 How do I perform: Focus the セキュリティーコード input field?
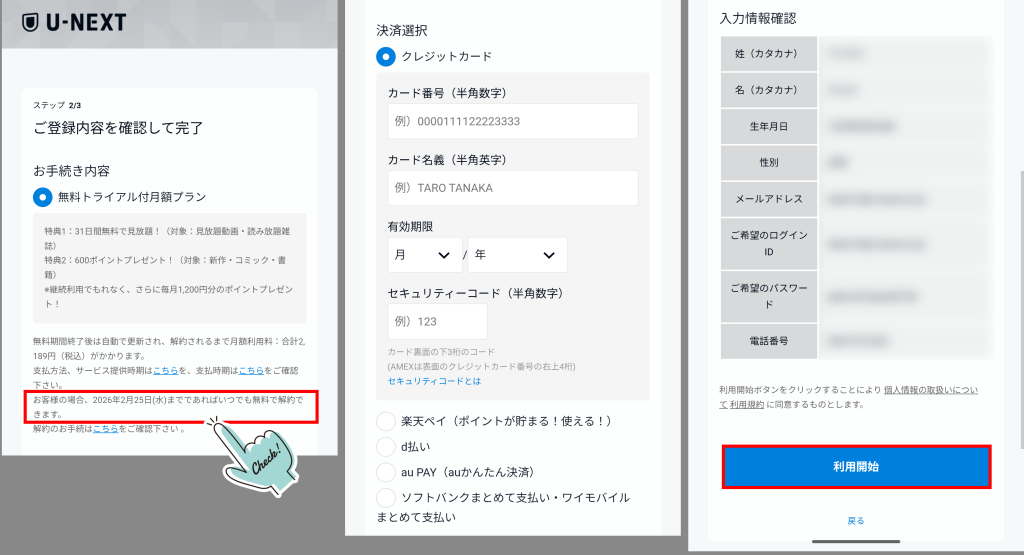(x=437, y=322)
